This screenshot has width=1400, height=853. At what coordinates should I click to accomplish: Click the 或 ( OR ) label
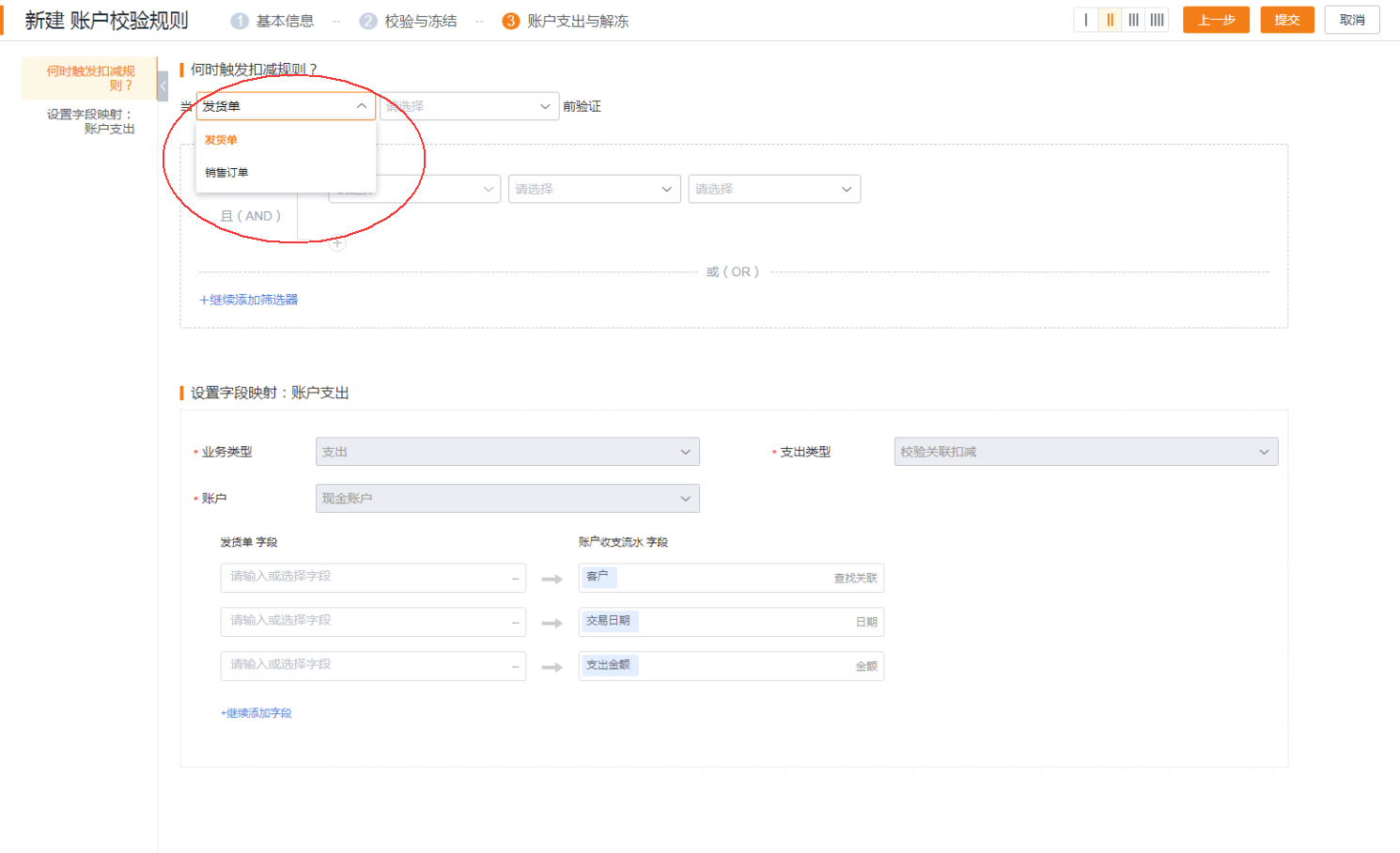click(x=733, y=271)
